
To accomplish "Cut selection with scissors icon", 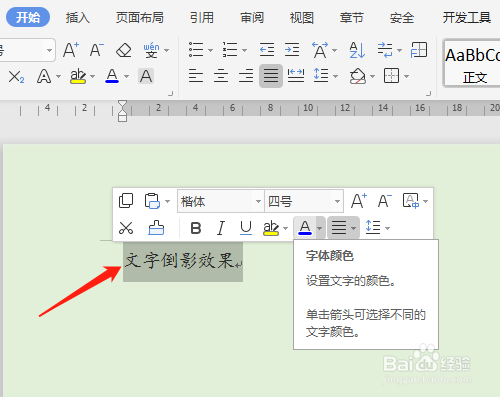I will click(126, 228).
